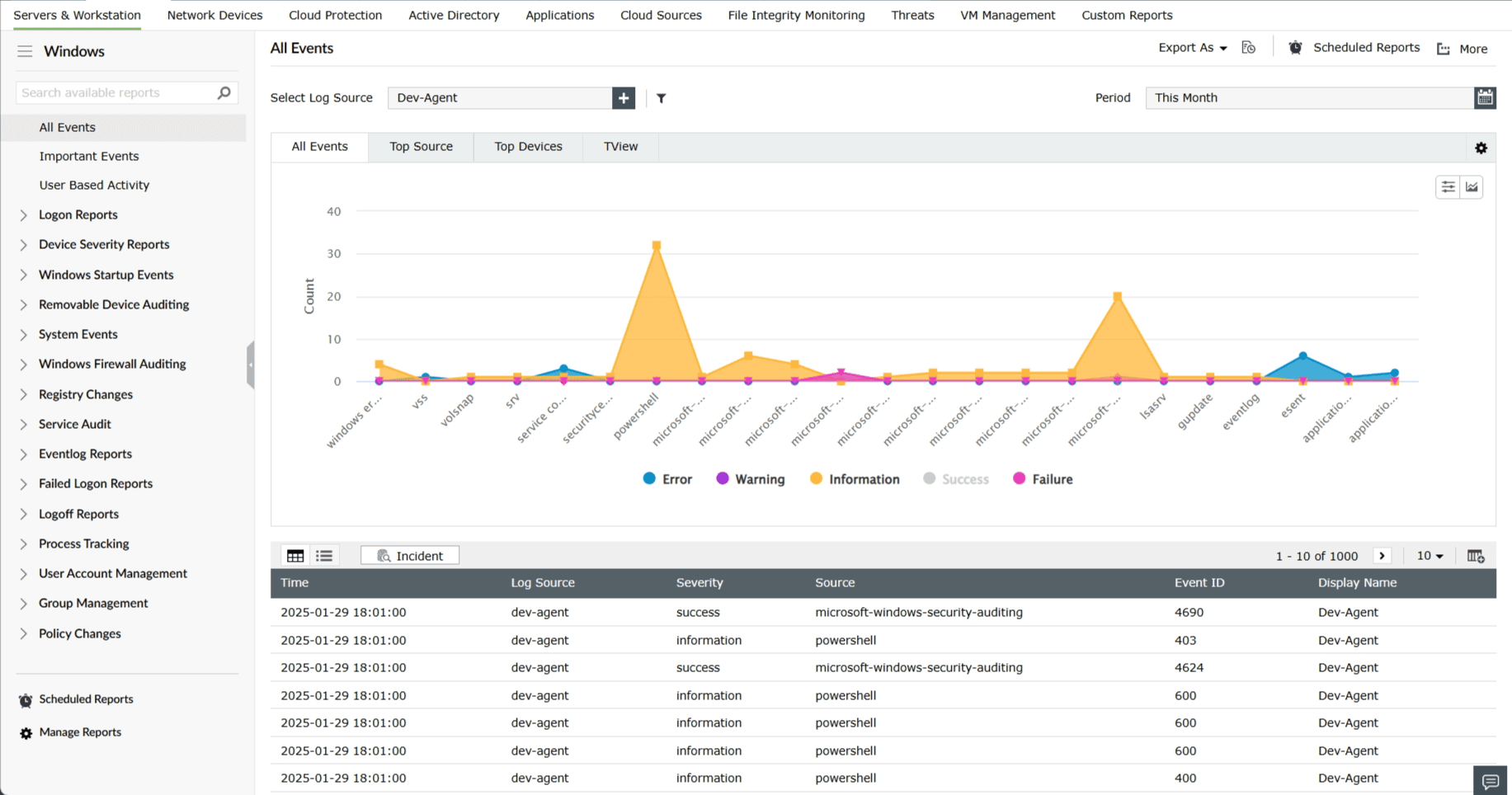Image resolution: width=1512 pixels, height=795 pixels.
Task: Open the Threats menu tab
Action: tap(912, 15)
